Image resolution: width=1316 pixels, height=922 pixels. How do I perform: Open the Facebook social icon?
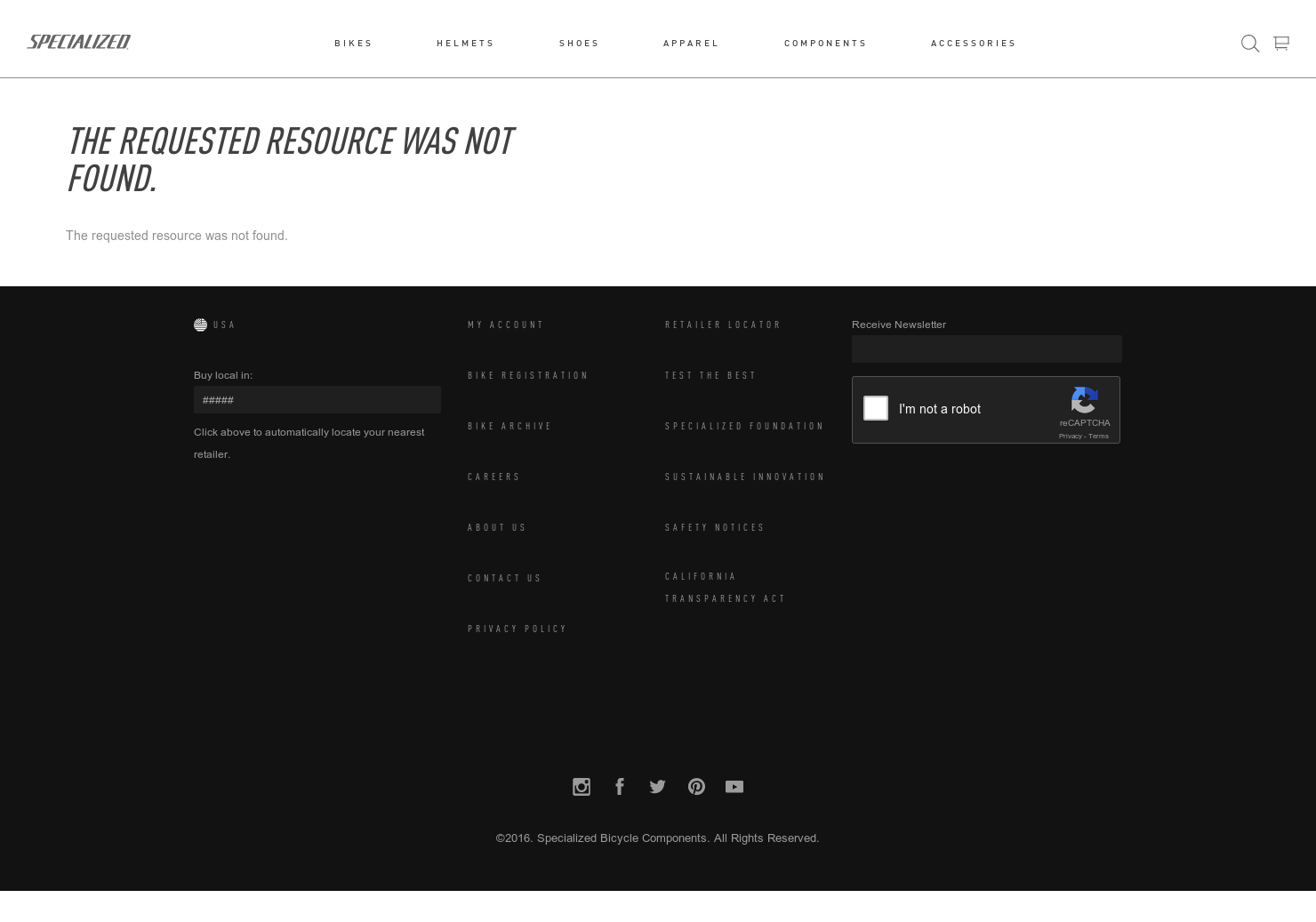620,787
